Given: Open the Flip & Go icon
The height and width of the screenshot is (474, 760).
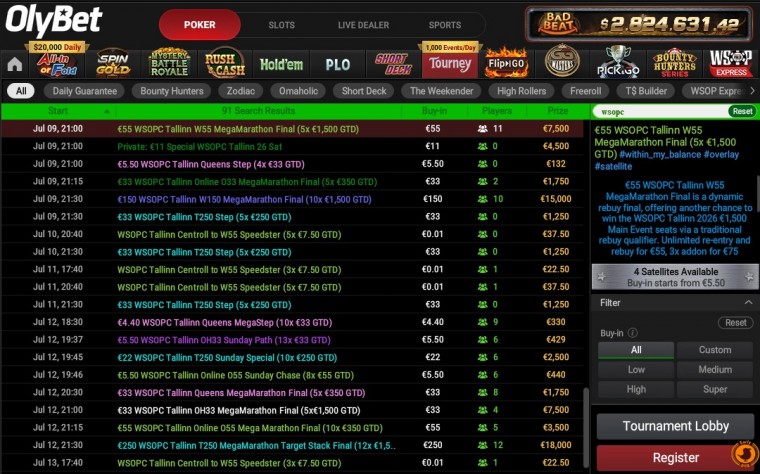Looking at the screenshot, I should click(506, 63).
